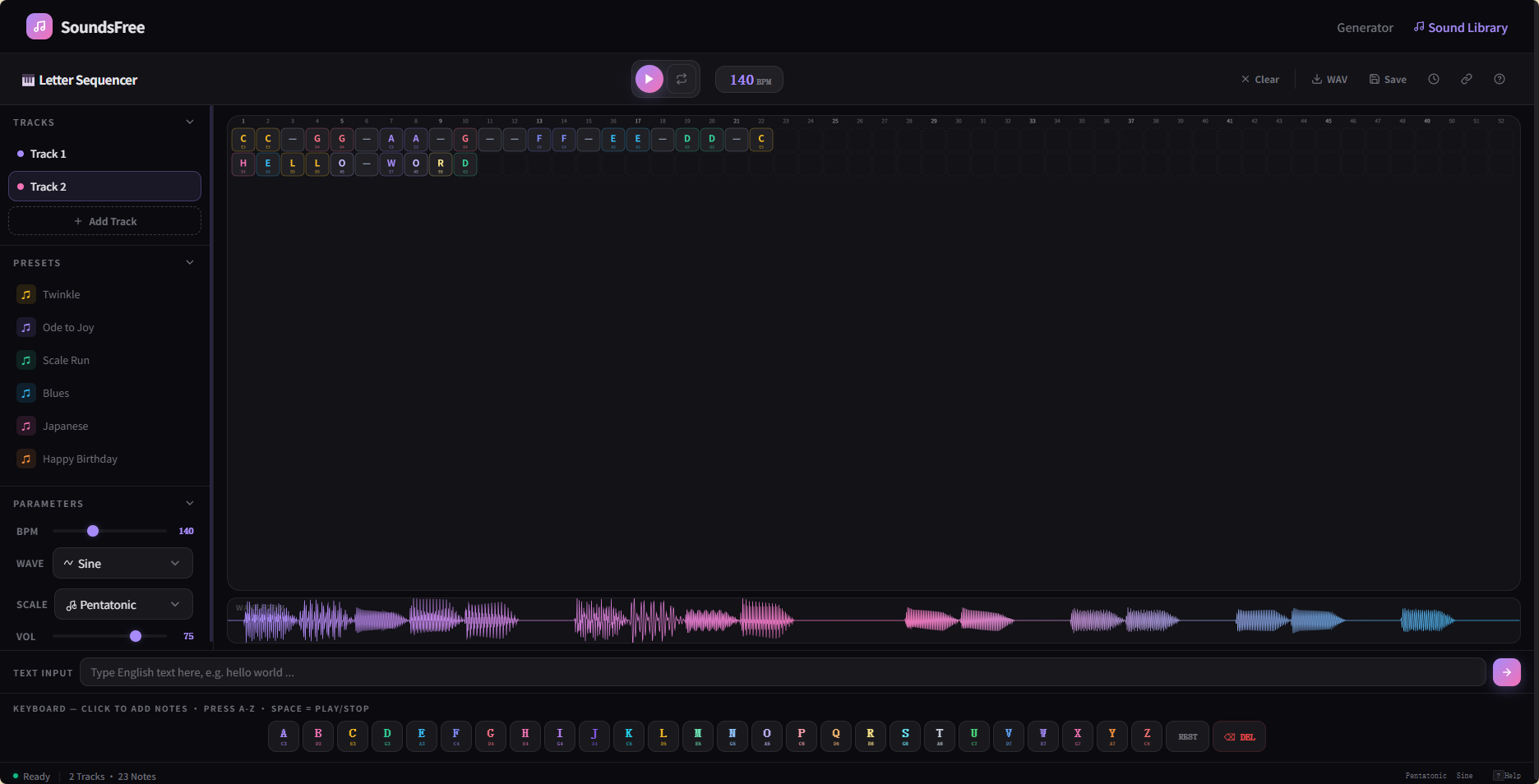Click the 140 BPM tempo display

[749, 80]
